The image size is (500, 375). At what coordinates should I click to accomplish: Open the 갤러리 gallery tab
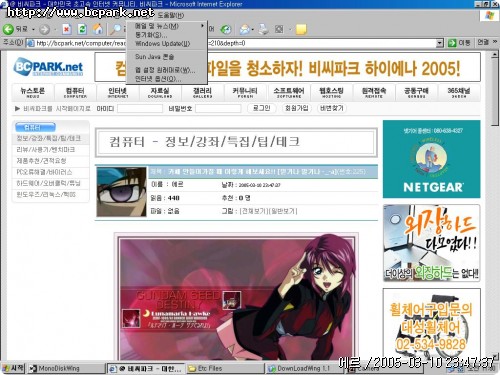(203, 93)
